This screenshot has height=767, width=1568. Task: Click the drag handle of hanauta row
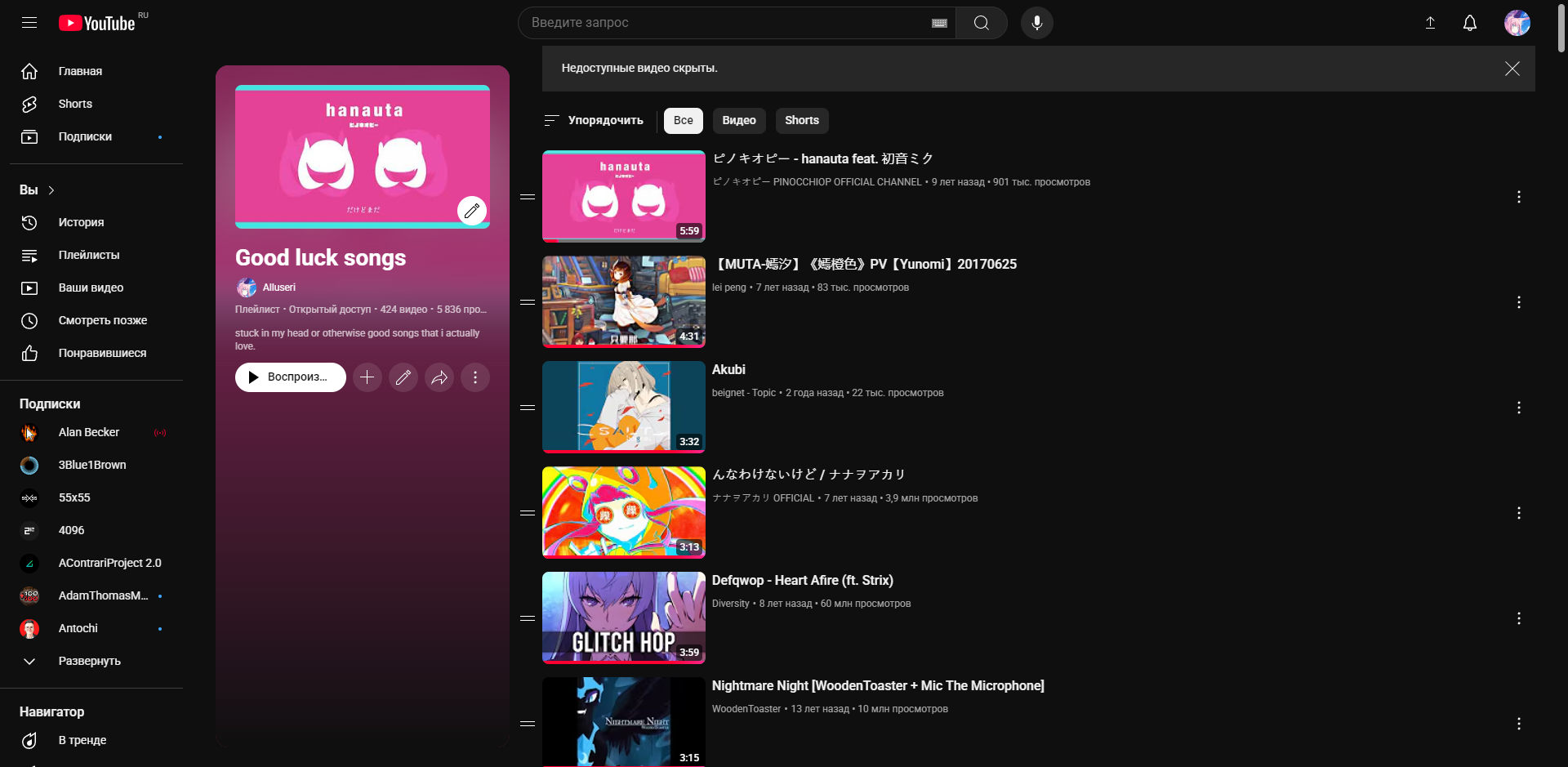tap(528, 197)
